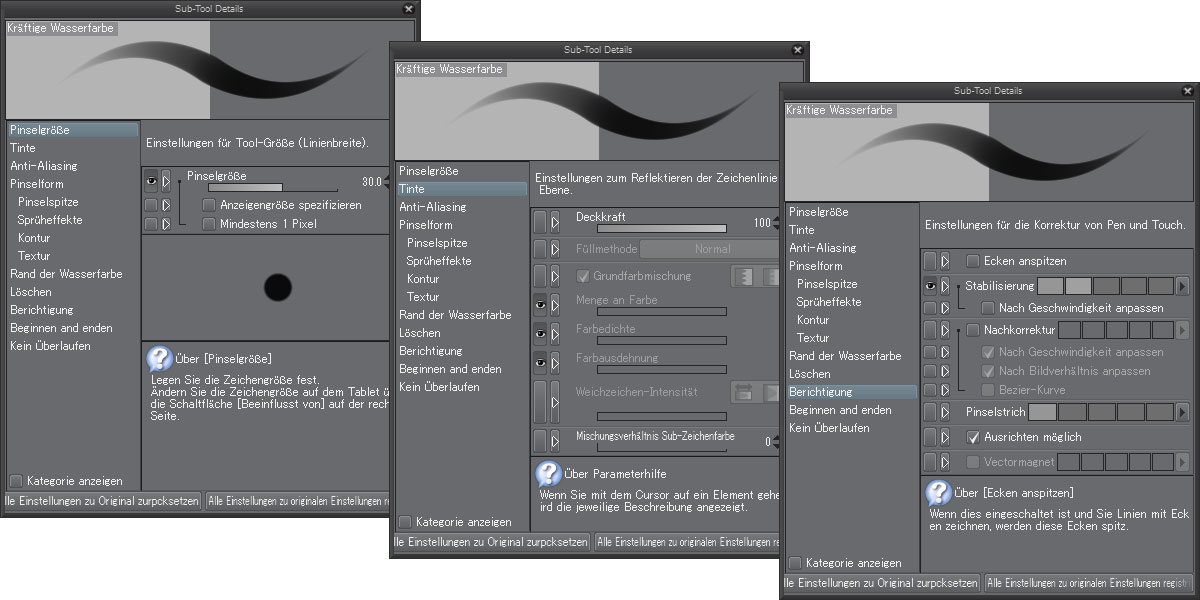Image resolution: width=1200 pixels, height=600 pixels.
Task: Click leftmost dialog's reset-to-original settings button
Action: point(102,500)
